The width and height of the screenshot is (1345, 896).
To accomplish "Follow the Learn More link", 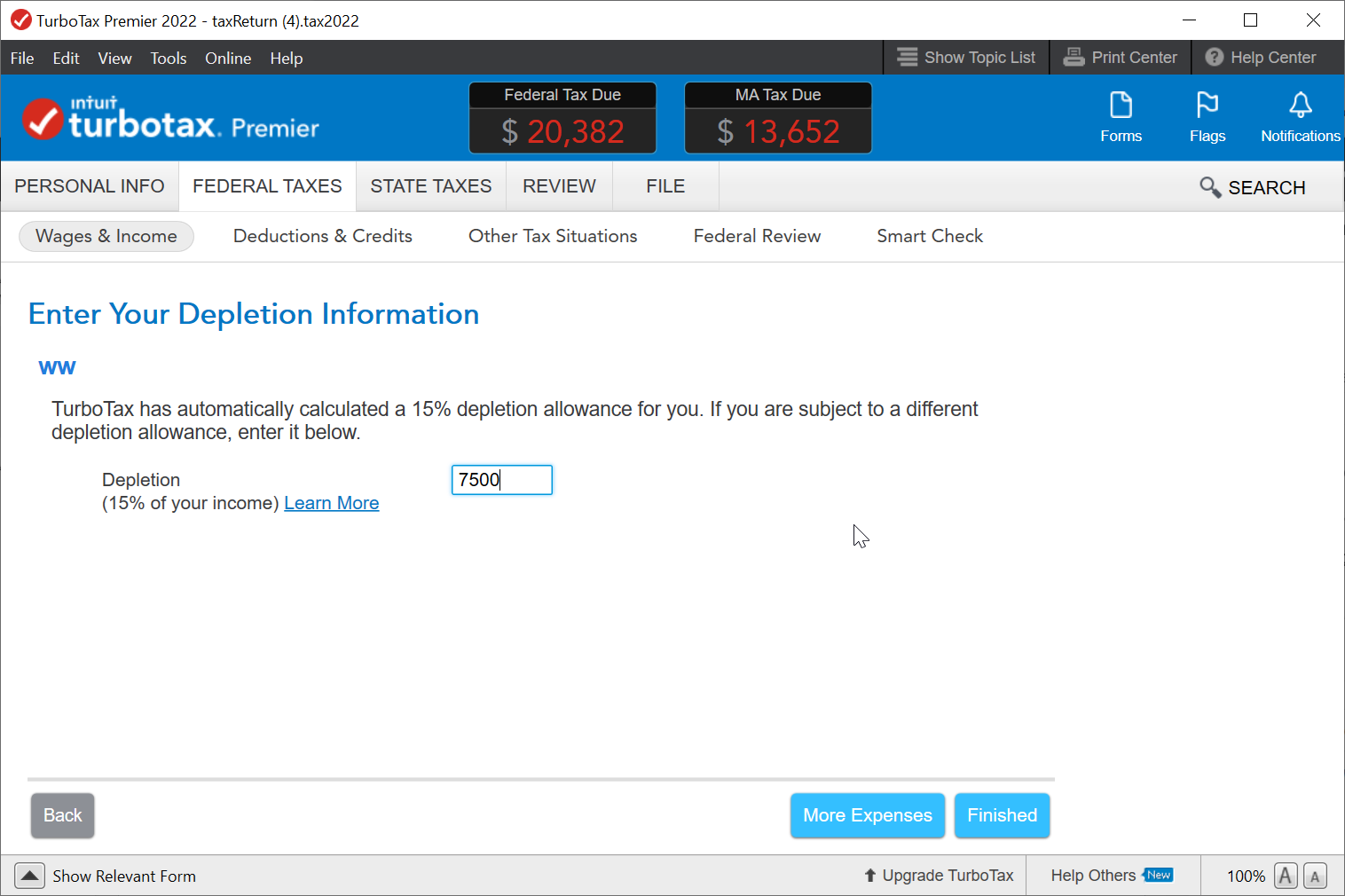I will pos(332,503).
